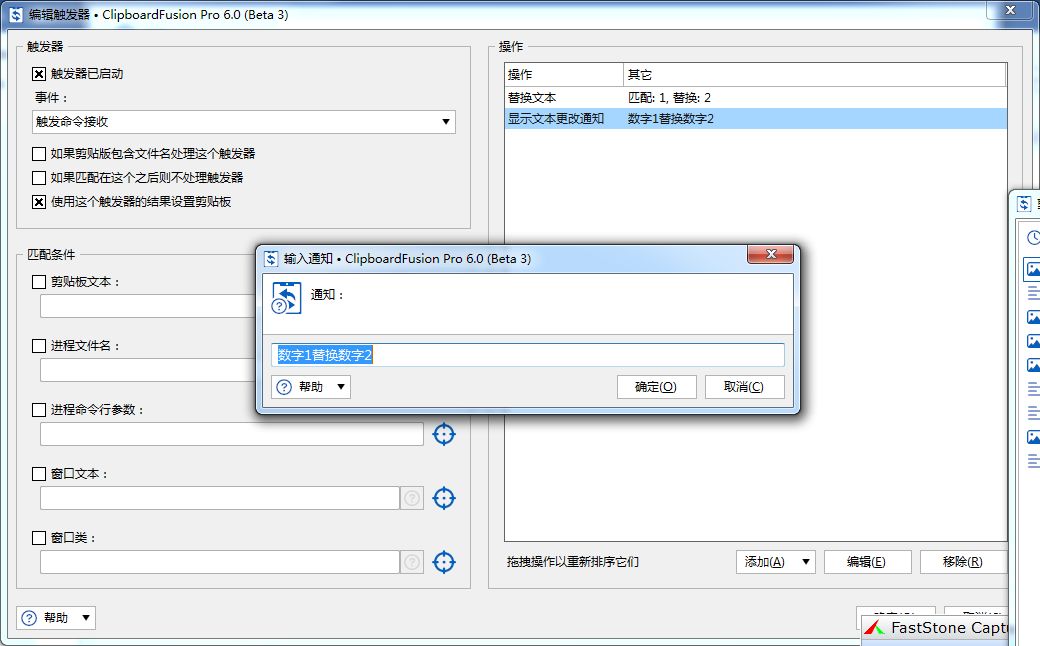The height and width of the screenshot is (646, 1040).
Task: Check the 进程文件名 match condition checkbox
Action: (x=39, y=346)
